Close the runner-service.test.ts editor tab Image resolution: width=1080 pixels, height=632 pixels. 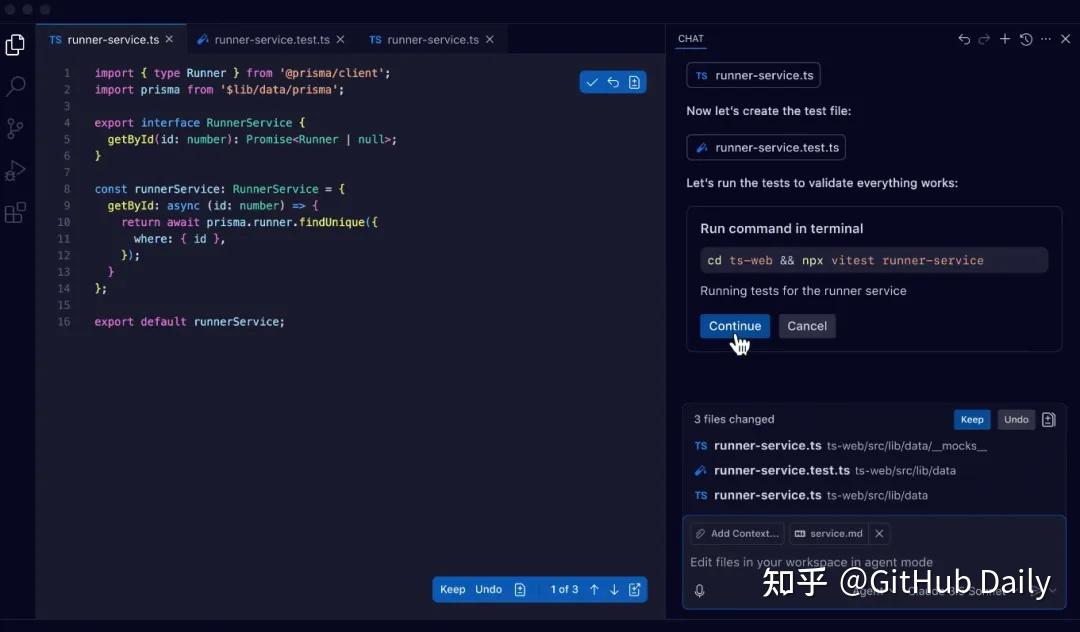tap(340, 40)
